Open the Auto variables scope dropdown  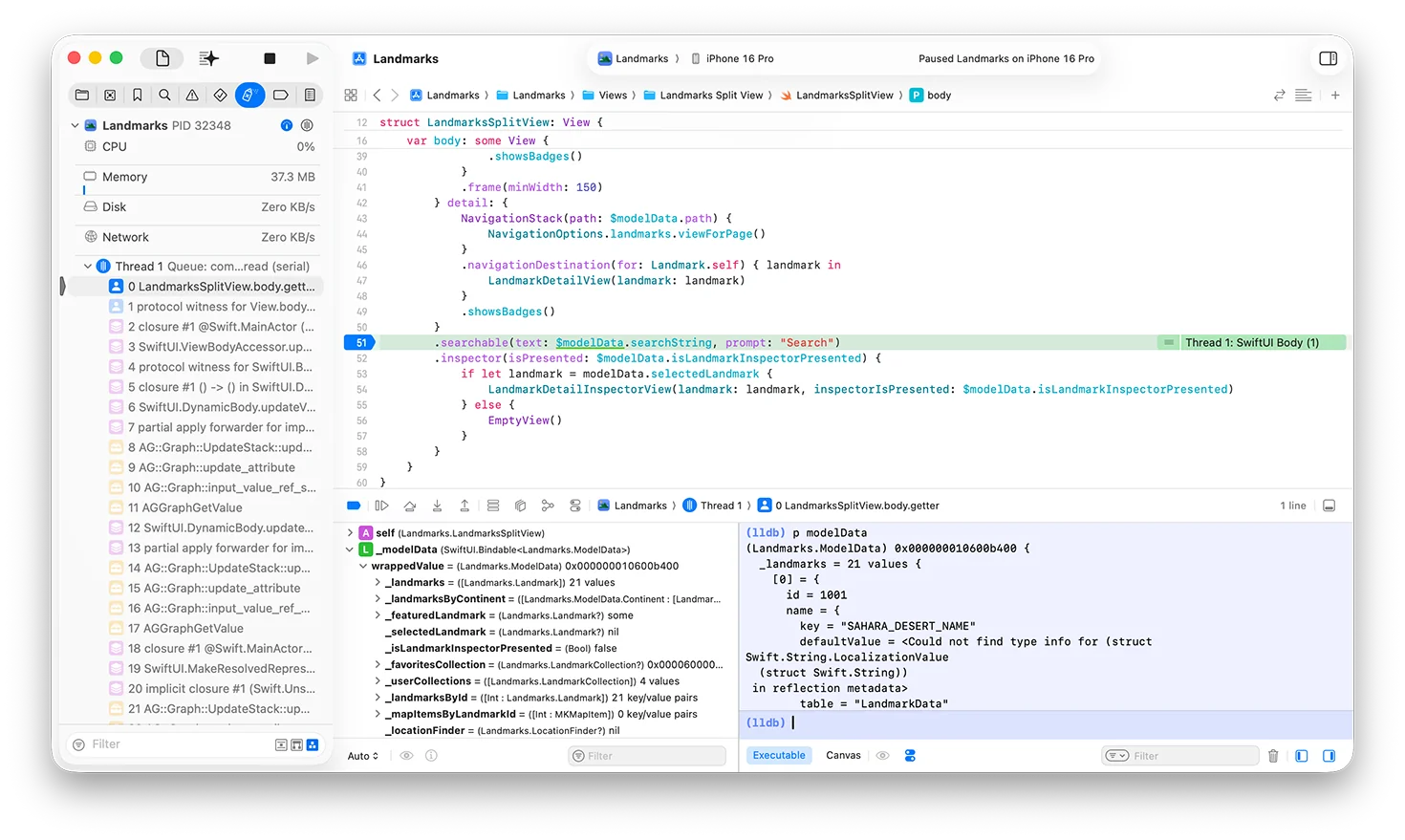[x=363, y=756]
